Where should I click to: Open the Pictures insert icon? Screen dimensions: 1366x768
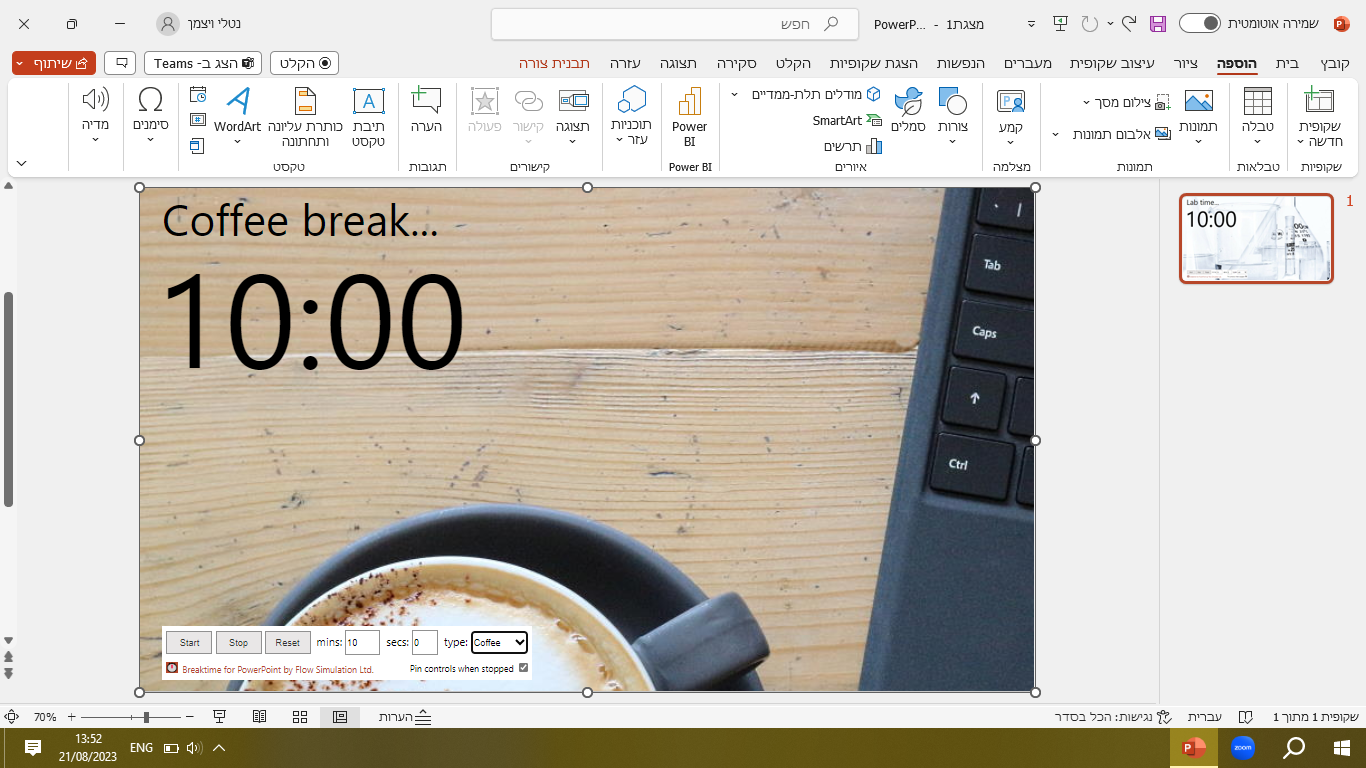(1198, 102)
